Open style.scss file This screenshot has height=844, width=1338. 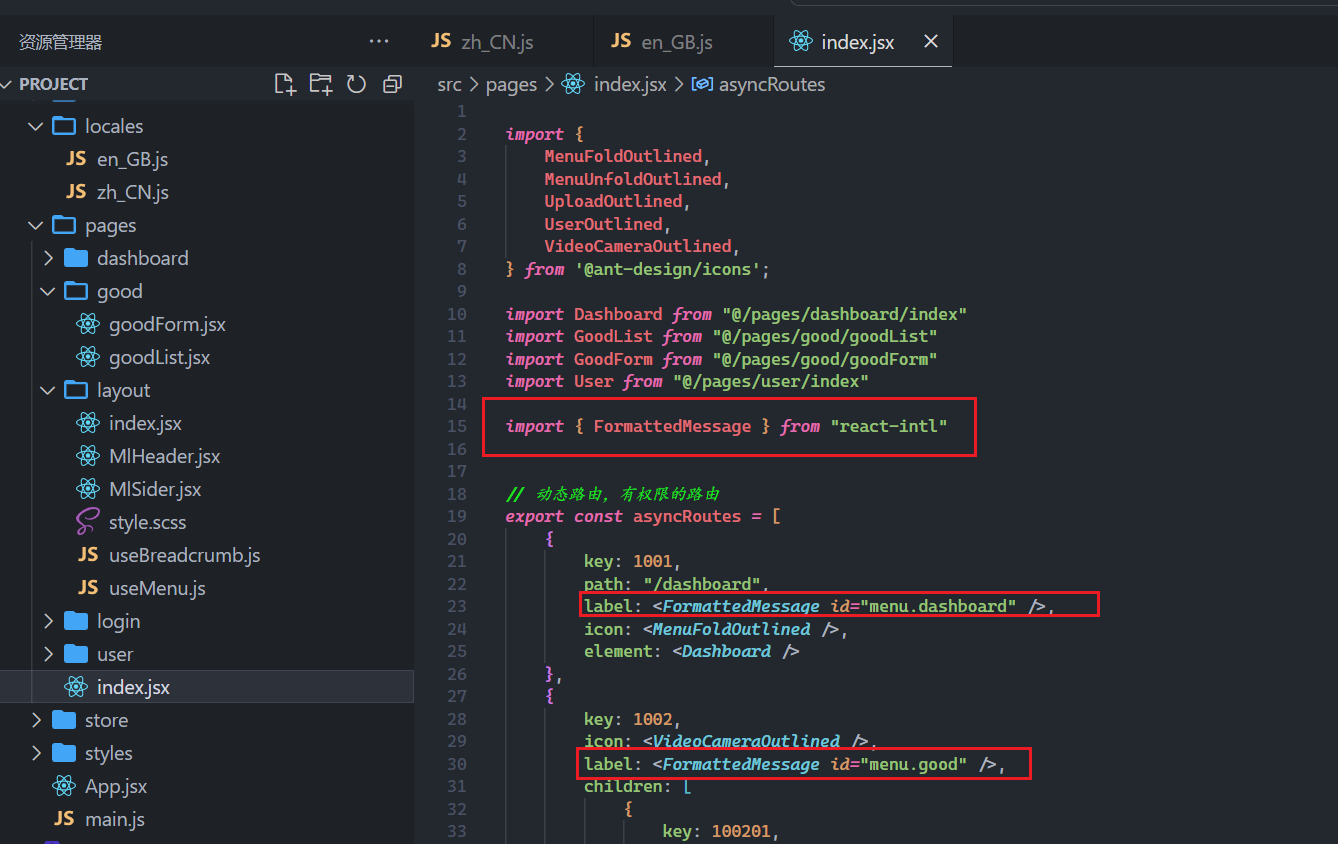coord(147,522)
